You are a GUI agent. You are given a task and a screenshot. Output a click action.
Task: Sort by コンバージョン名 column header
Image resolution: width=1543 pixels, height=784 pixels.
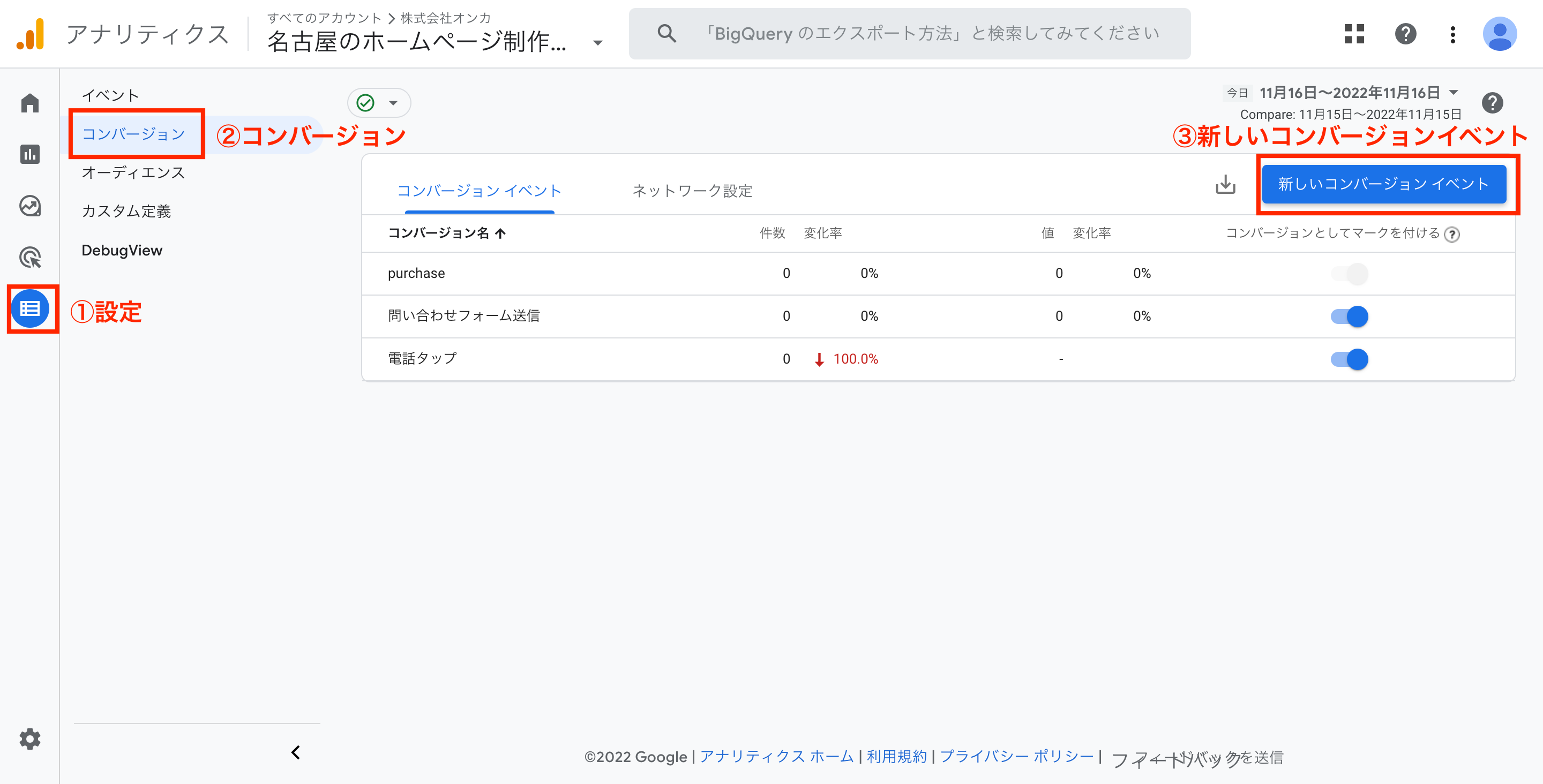coord(446,233)
